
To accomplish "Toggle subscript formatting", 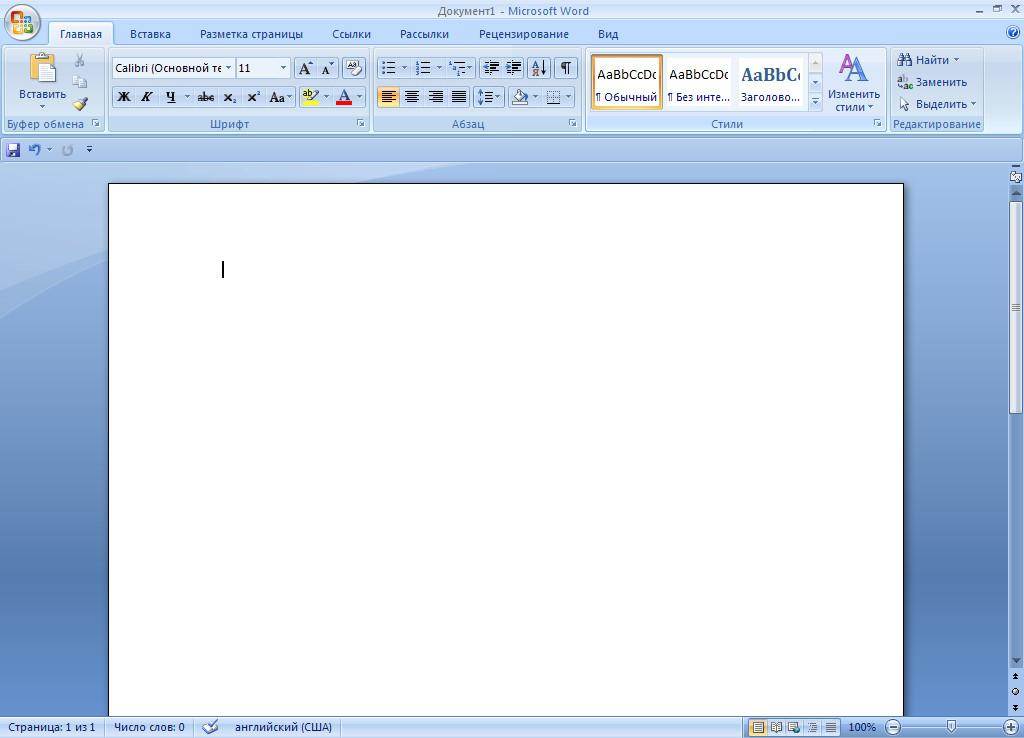I will click(229, 97).
